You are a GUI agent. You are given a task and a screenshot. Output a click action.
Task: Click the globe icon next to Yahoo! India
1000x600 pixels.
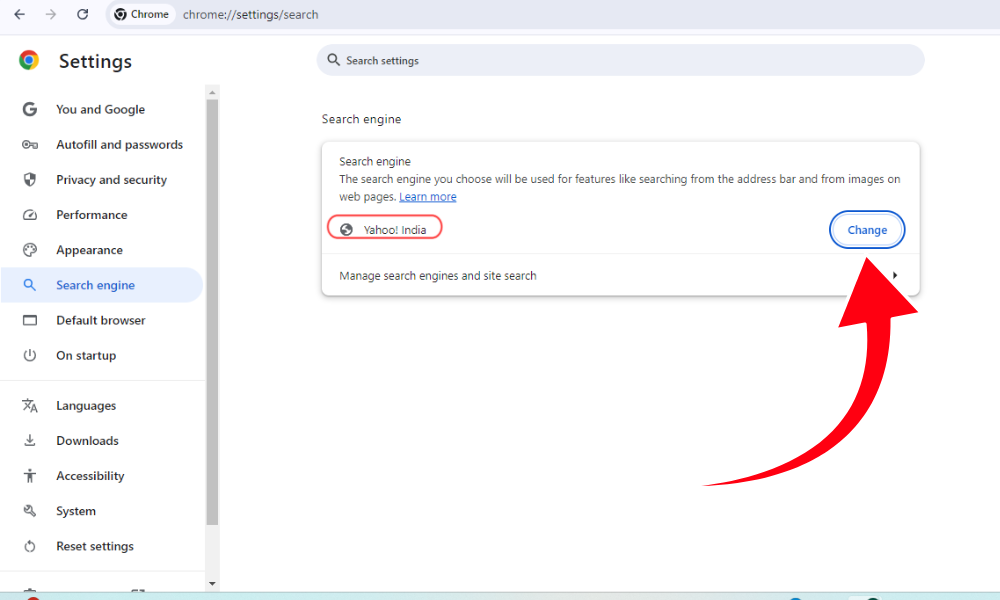pos(346,230)
